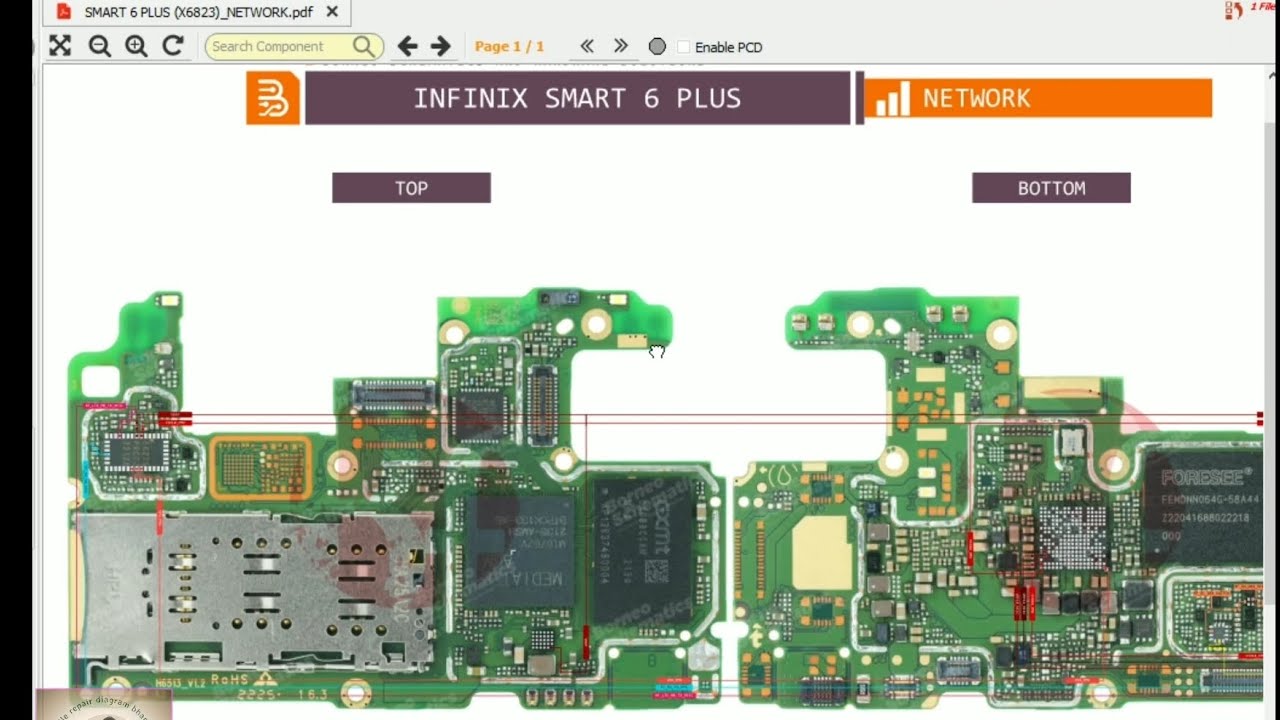
Task: Click the search magnifier icon
Action: 365,46
